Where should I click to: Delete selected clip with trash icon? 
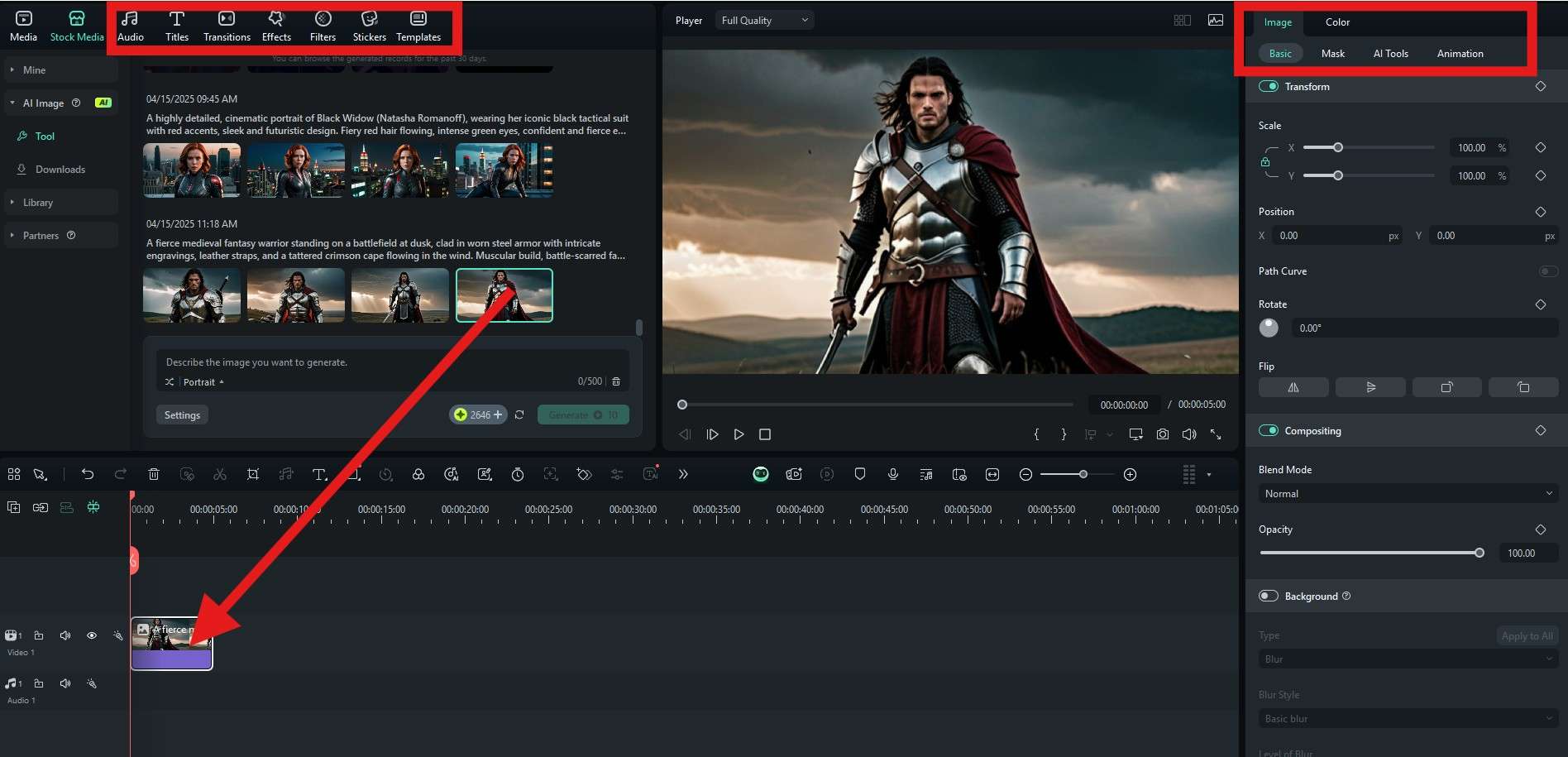point(154,474)
